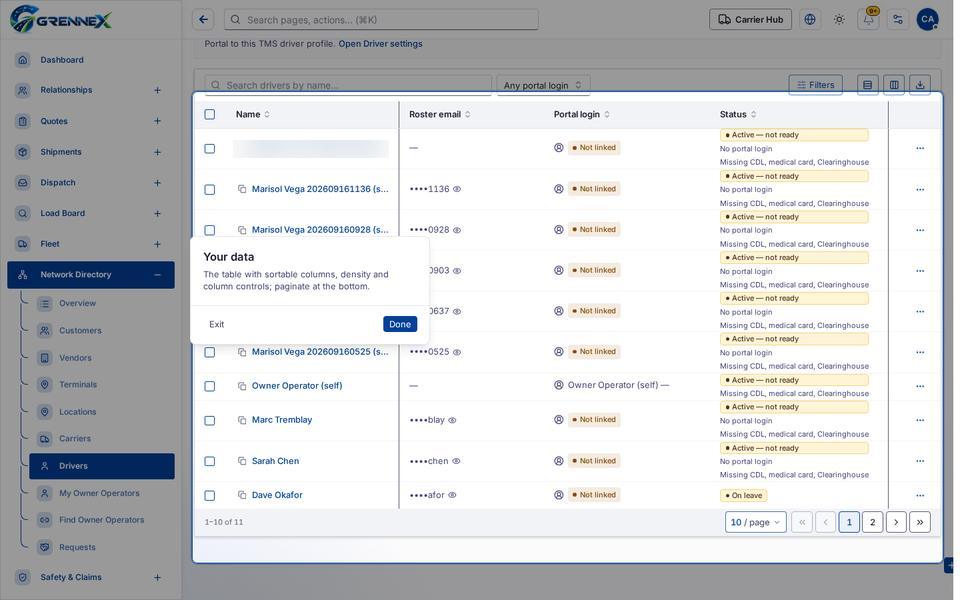Screen dimensions: 960x600
Task: Click the Search drivers by name field
Action: (348, 85)
